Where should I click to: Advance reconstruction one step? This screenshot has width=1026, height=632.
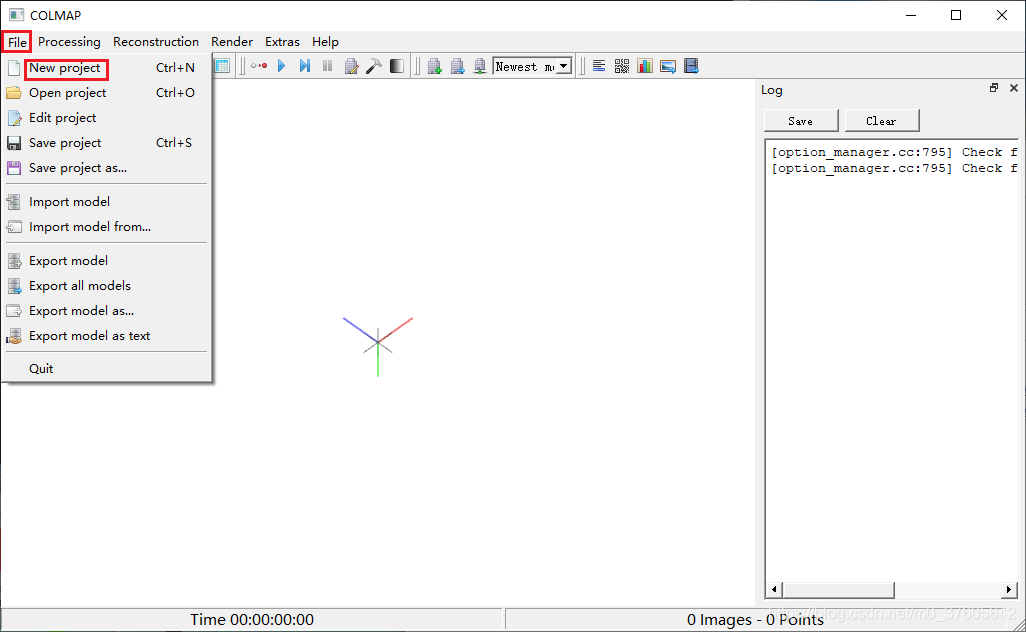(x=305, y=66)
